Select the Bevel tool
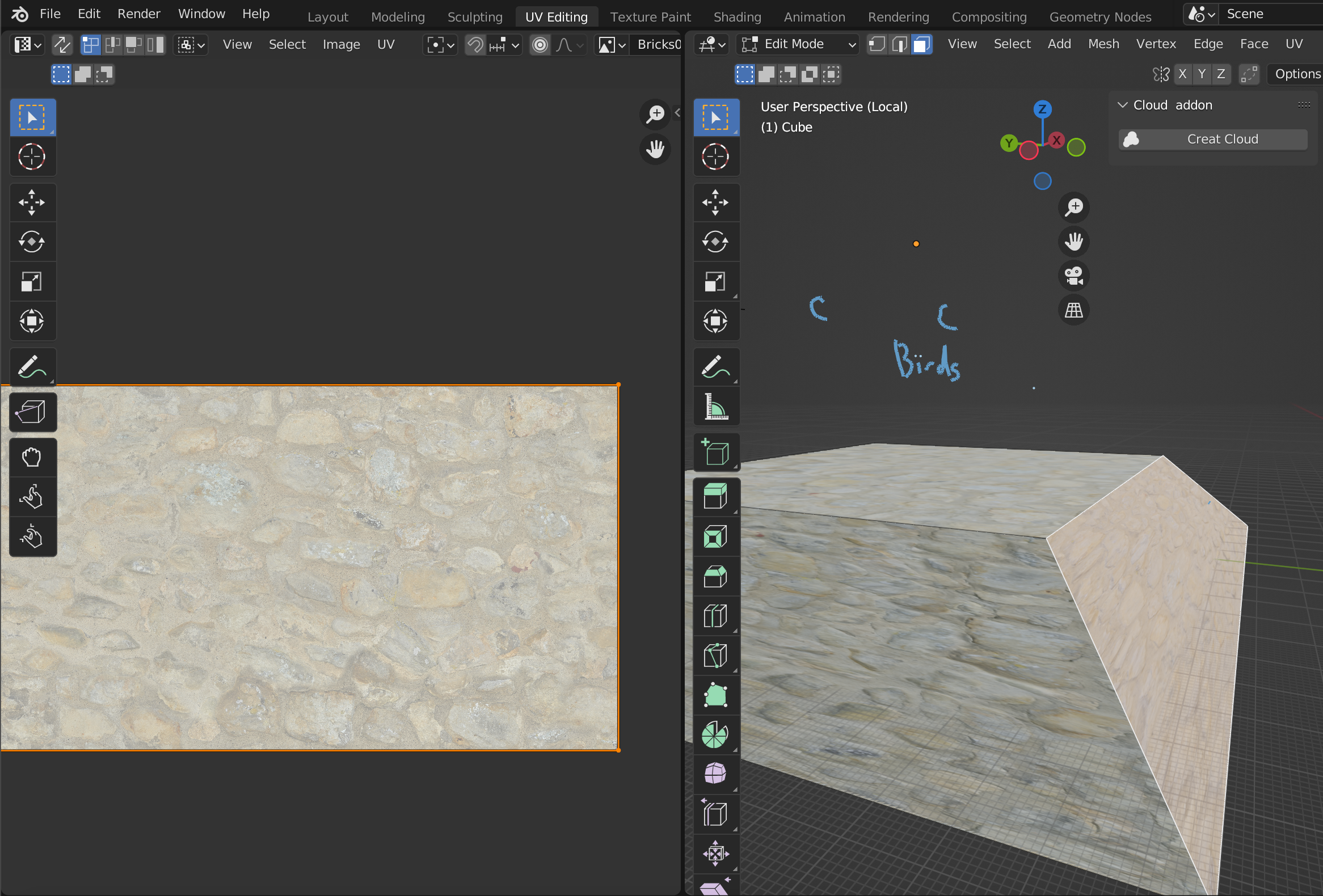Image resolution: width=1323 pixels, height=896 pixels. (x=716, y=576)
